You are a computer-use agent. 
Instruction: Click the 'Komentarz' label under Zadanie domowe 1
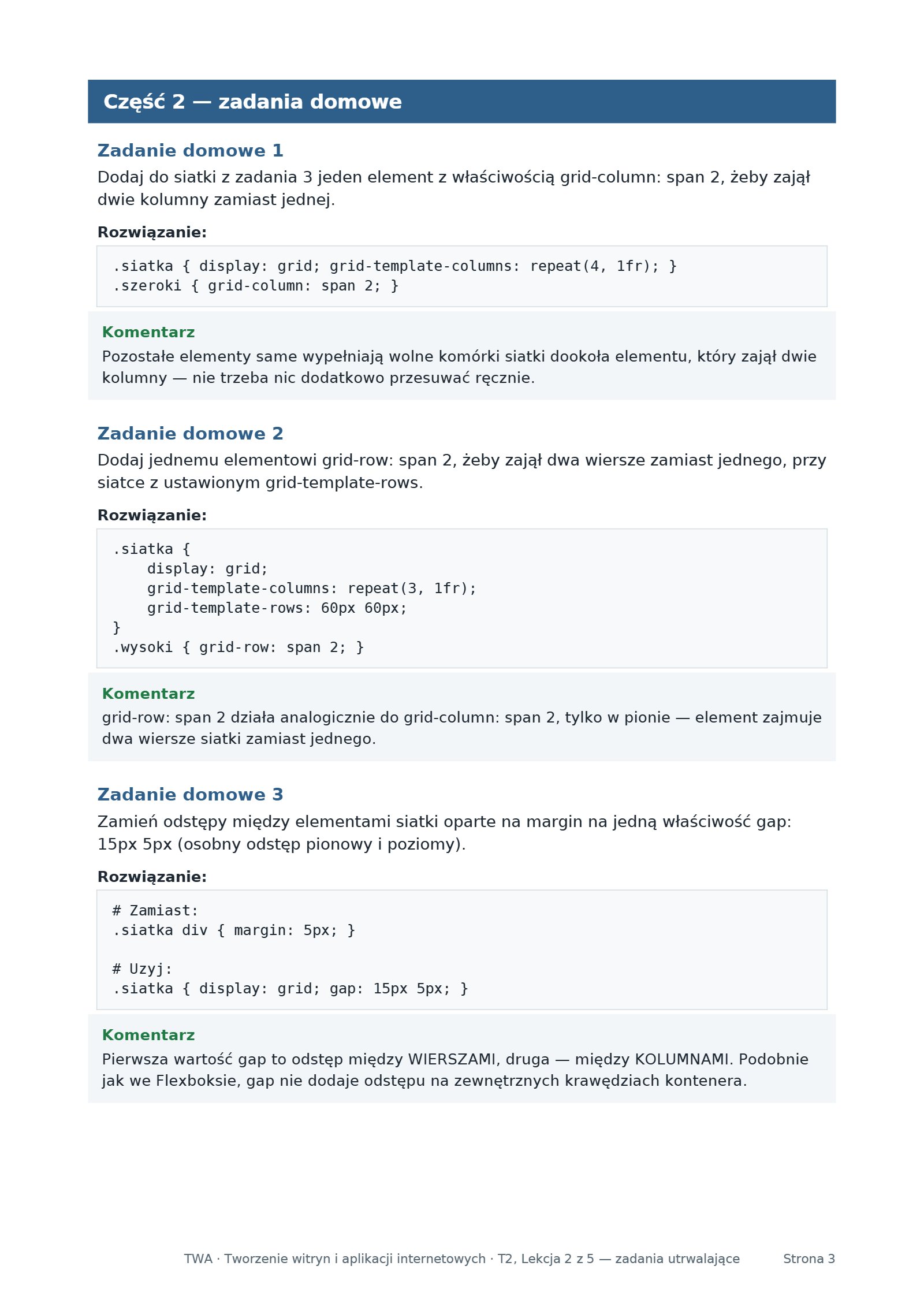click(148, 332)
